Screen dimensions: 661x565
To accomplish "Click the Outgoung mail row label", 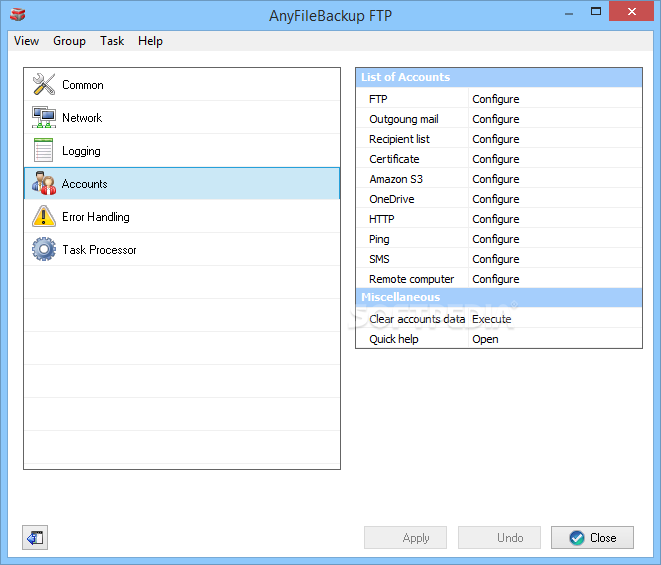I will point(404,119).
